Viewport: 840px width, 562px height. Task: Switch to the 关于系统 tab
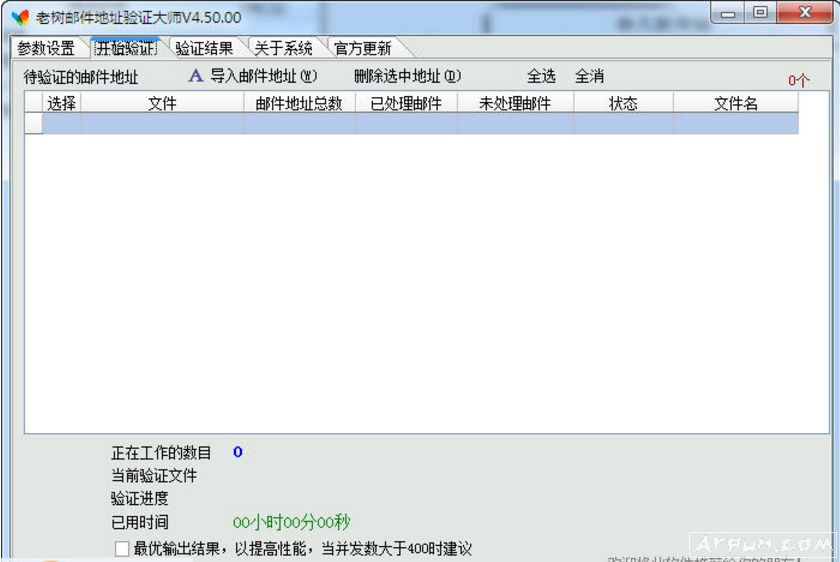pyautogui.click(x=283, y=48)
